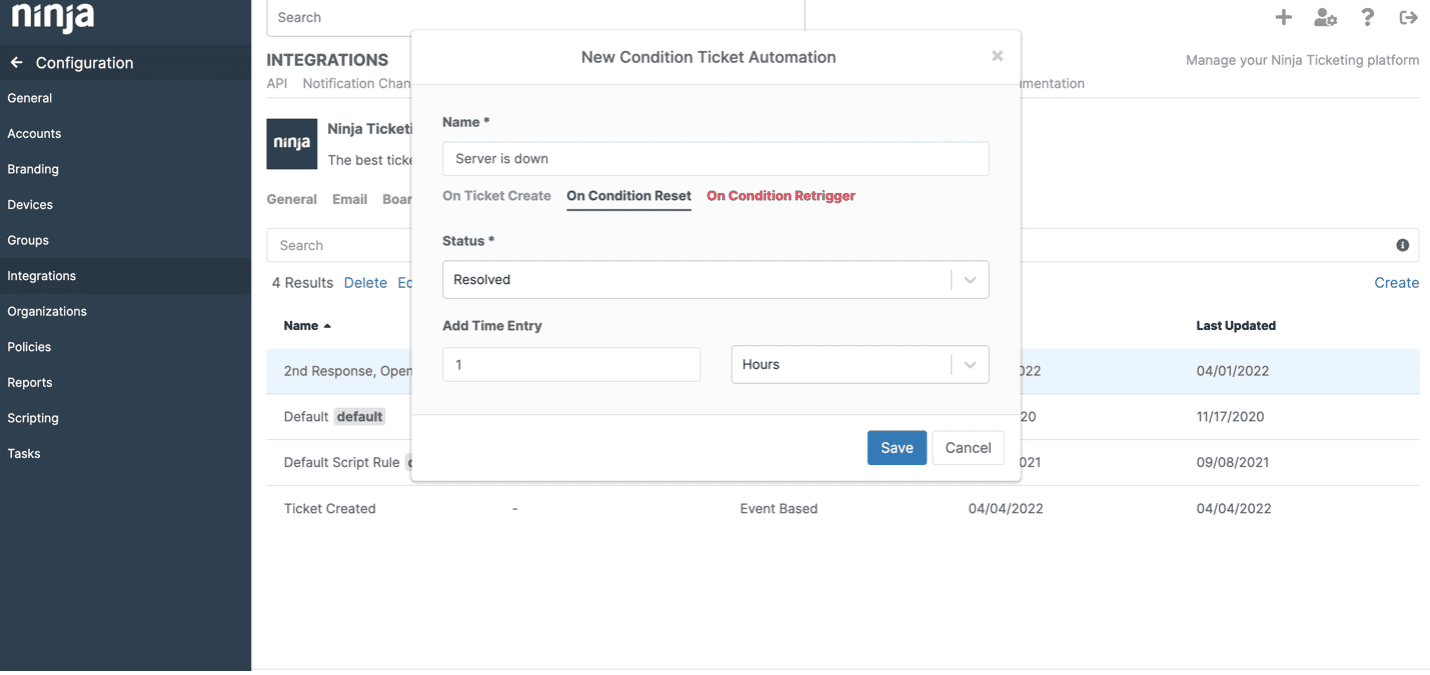1430x675 pixels.
Task: Click the info icon right of search
Action: pyautogui.click(x=1402, y=245)
